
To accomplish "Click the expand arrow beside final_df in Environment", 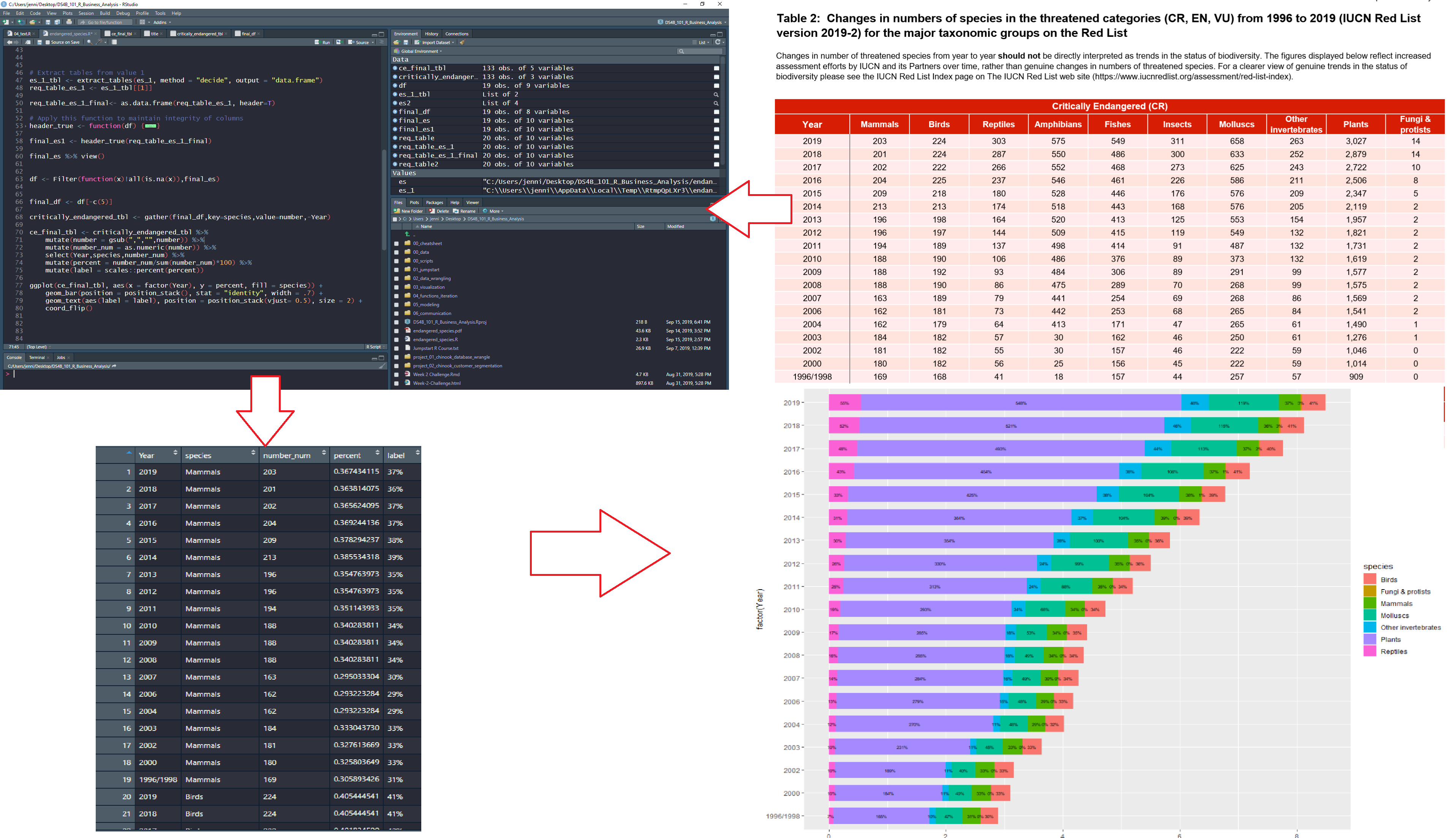I will point(395,112).
